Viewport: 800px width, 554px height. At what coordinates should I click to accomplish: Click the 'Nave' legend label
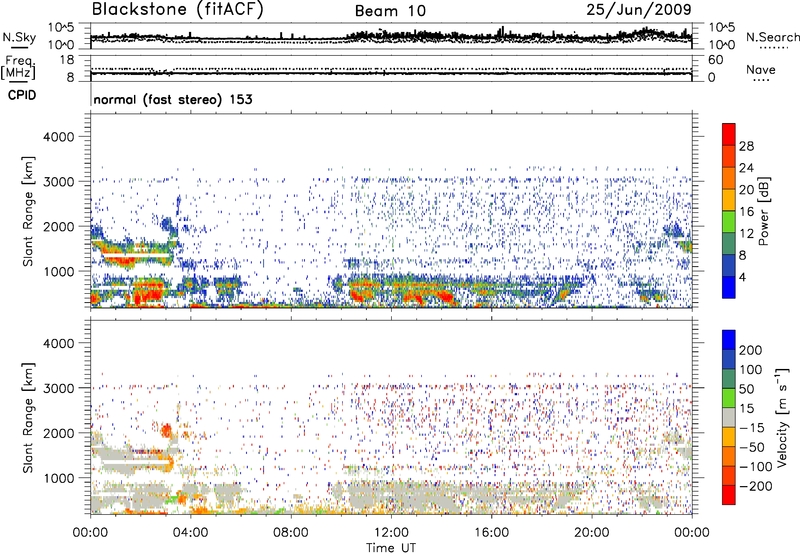[x=761, y=69]
